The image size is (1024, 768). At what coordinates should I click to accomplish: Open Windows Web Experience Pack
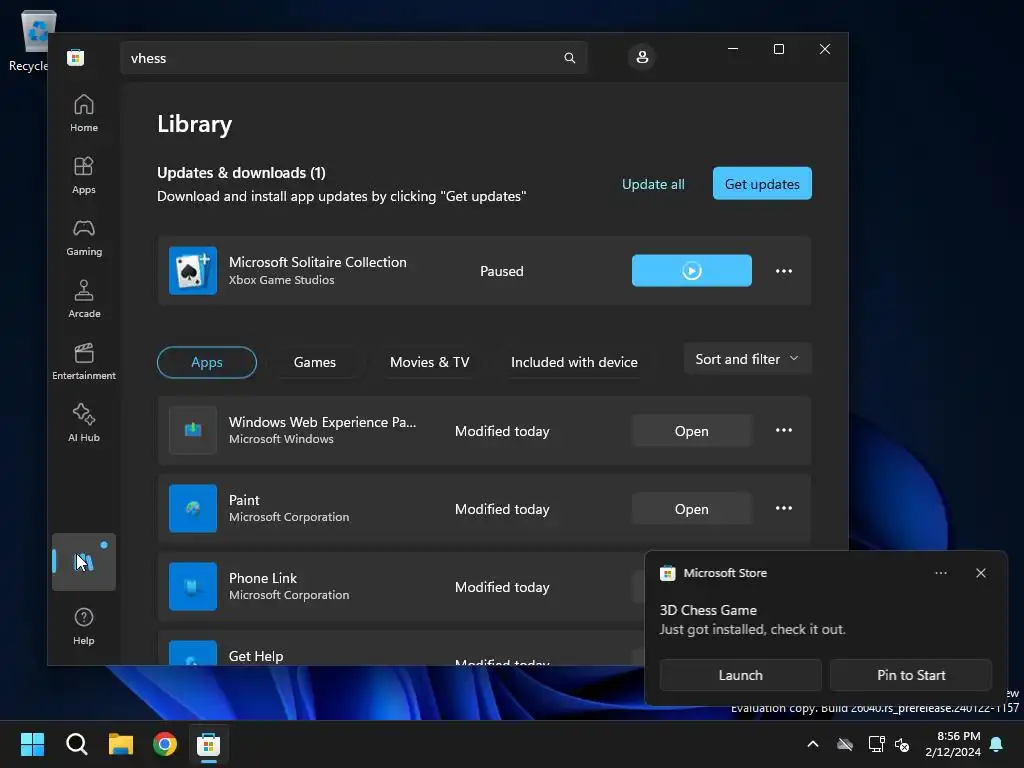coord(692,431)
